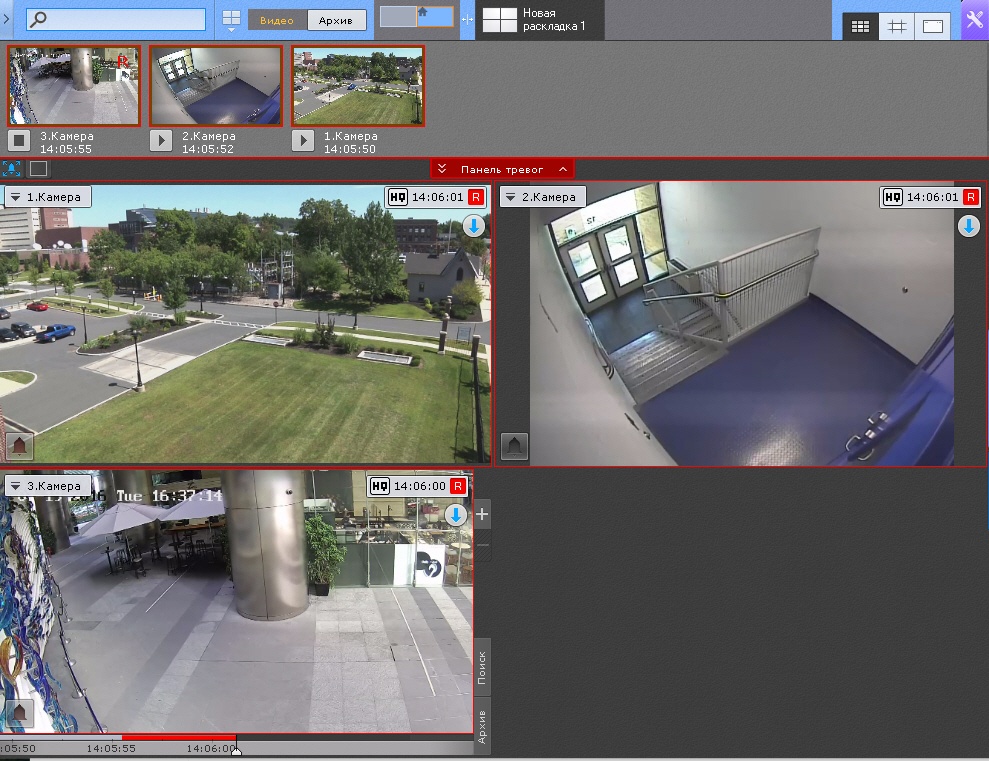Viewport: 989px width, 761px height.
Task: Select the Новая раскладка 1 layout
Action: (539, 20)
